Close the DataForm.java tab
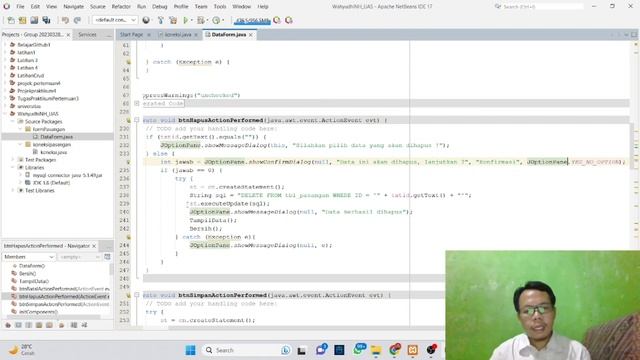This screenshot has width=640, height=360. click(251, 35)
